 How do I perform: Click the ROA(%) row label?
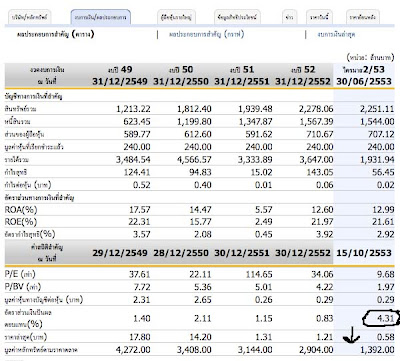(x=21, y=210)
